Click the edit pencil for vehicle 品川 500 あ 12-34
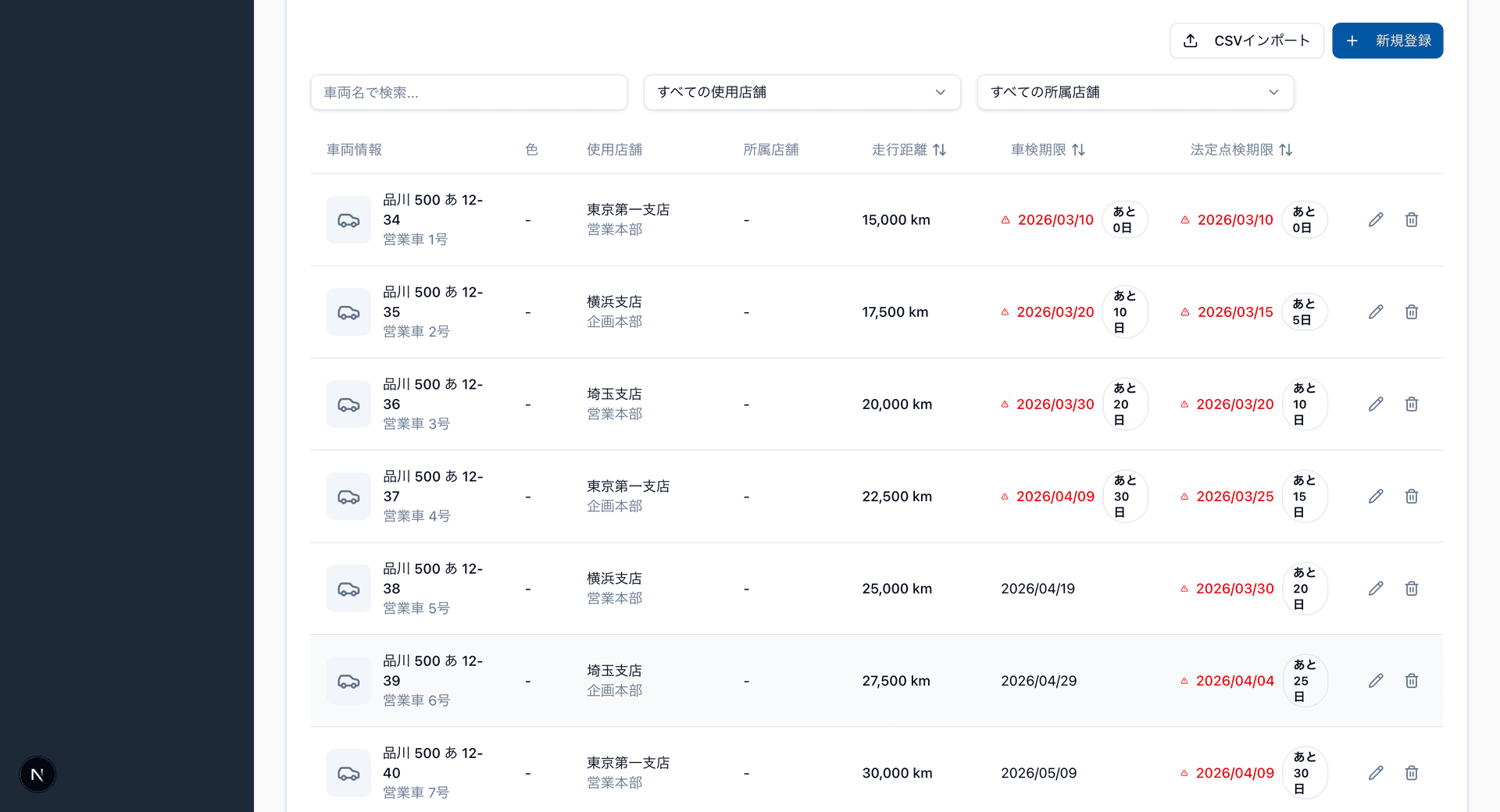This screenshot has height=812, width=1500. pos(1376,219)
